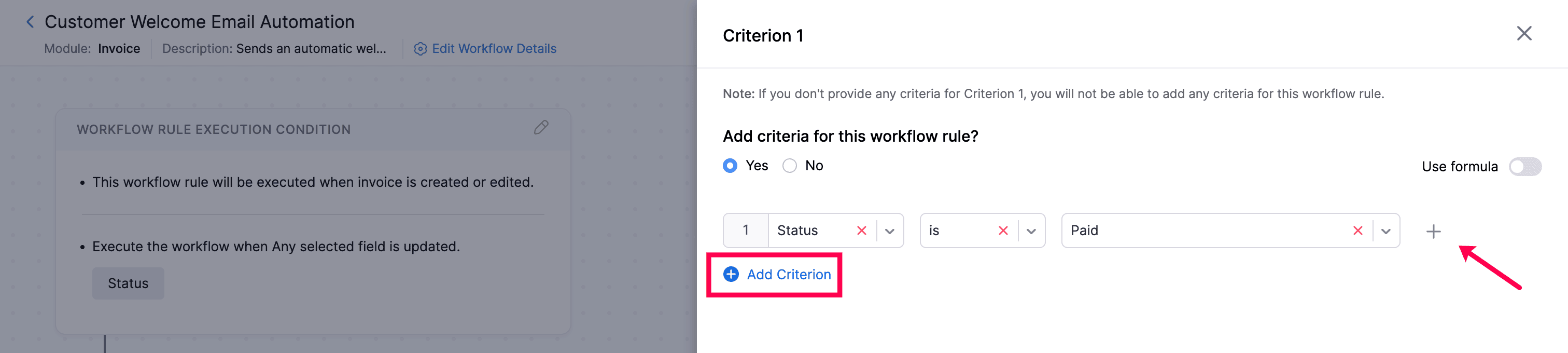Screen dimensions: 1568x353
Task: Click the plus icon to add another condition row
Action: (x=1434, y=230)
